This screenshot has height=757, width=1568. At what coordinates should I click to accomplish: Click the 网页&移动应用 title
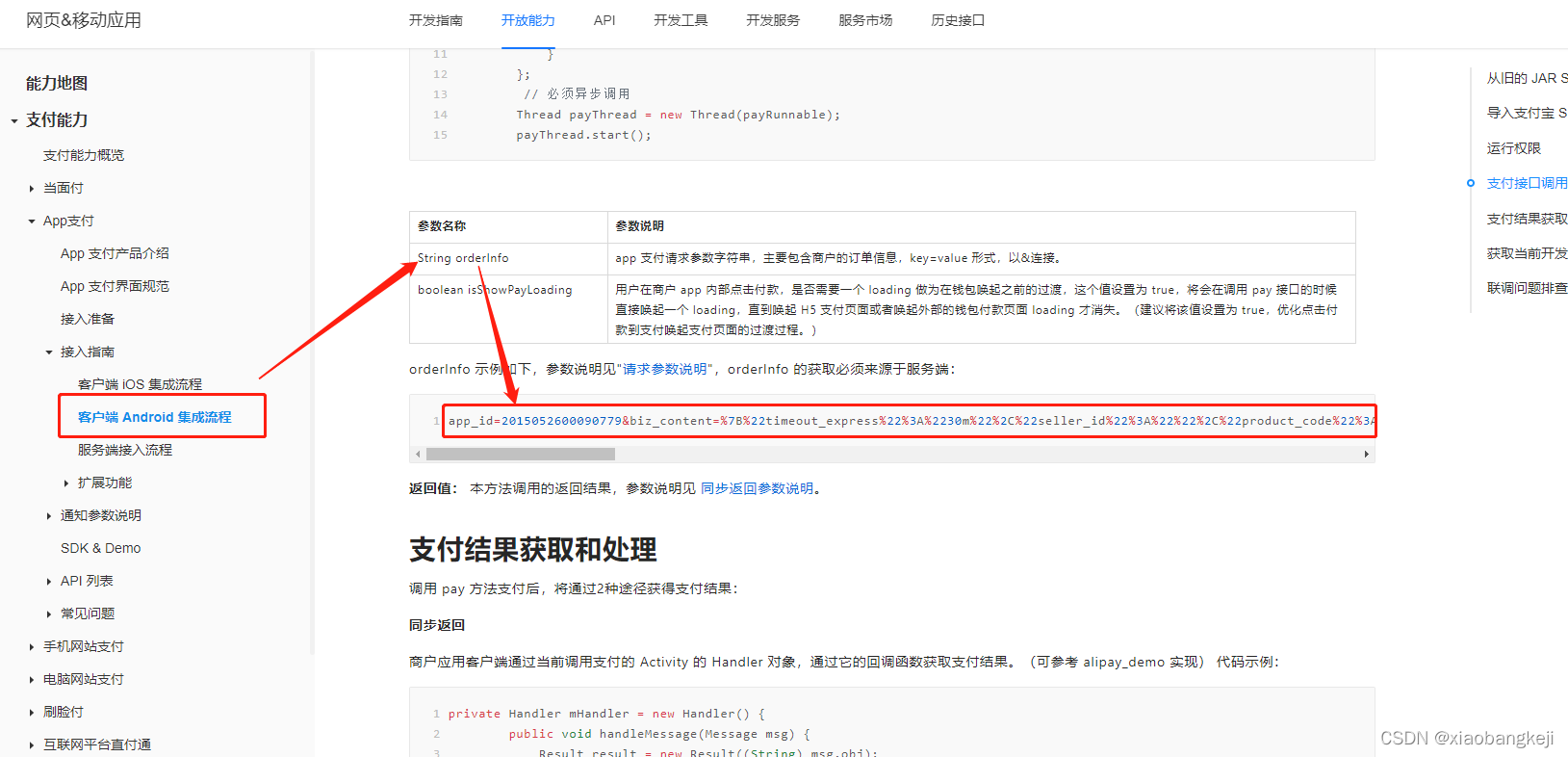[x=84, y=20]
